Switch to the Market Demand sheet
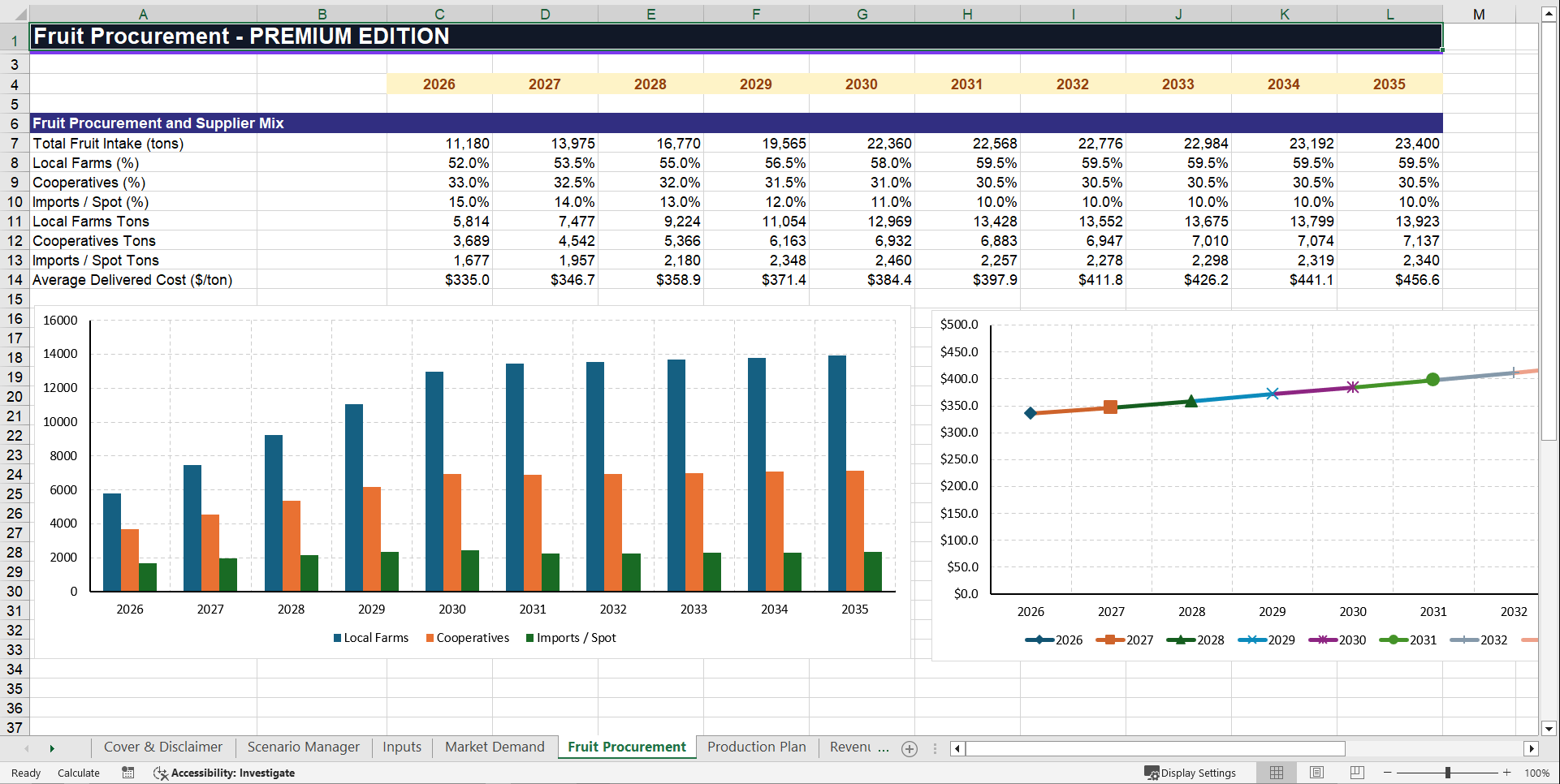The width and height of the screenshot is (1560, 784). point(495,747)
